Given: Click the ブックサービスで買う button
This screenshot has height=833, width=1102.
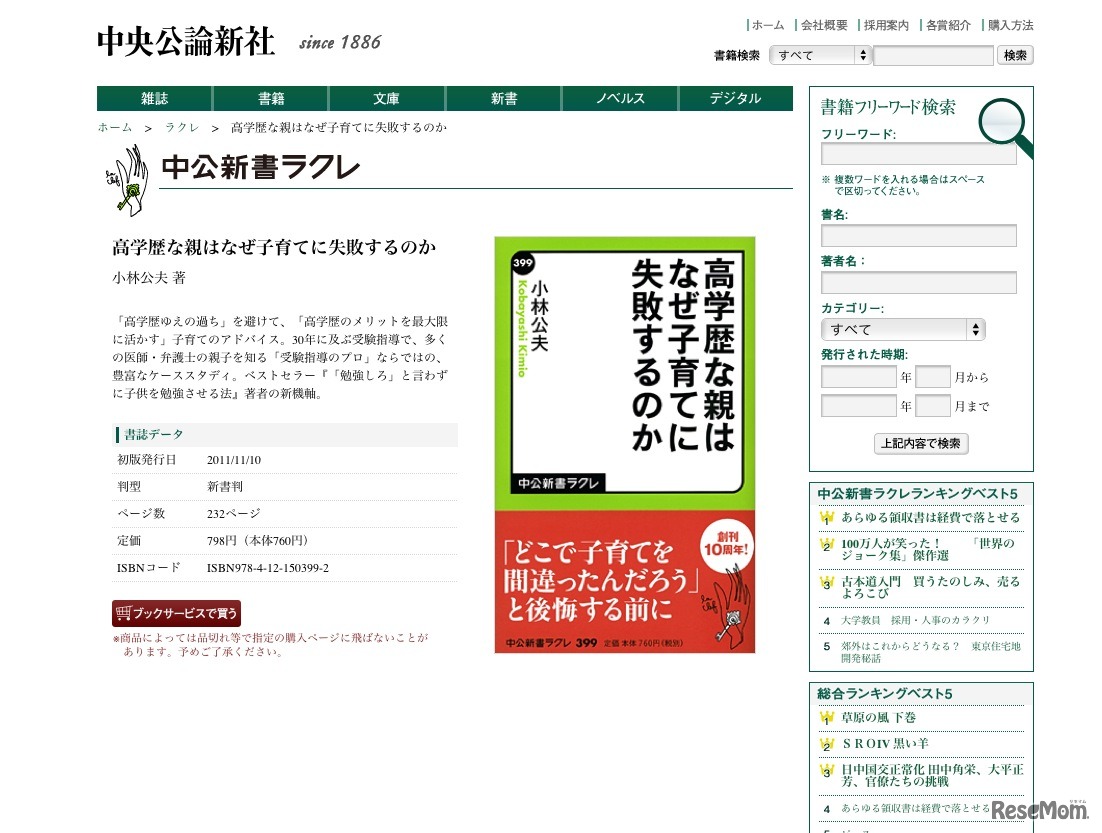Looking at the screenshot, I should coord(176,613).
